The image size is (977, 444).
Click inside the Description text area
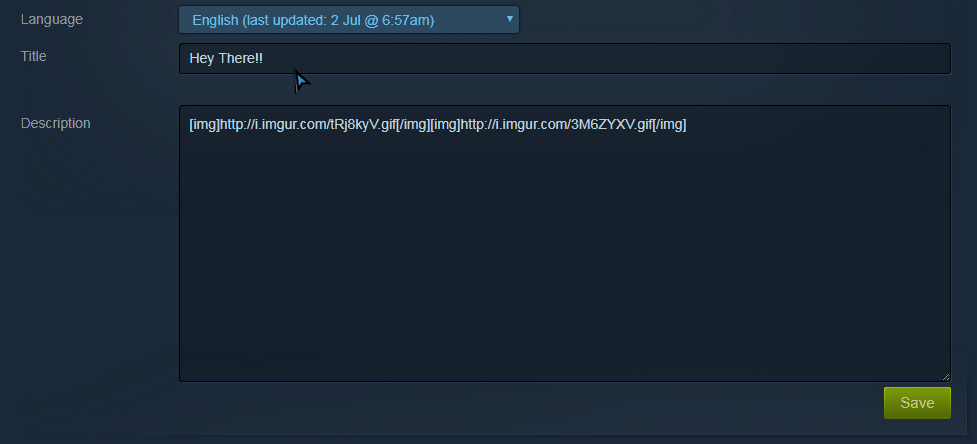coord(565,243)
